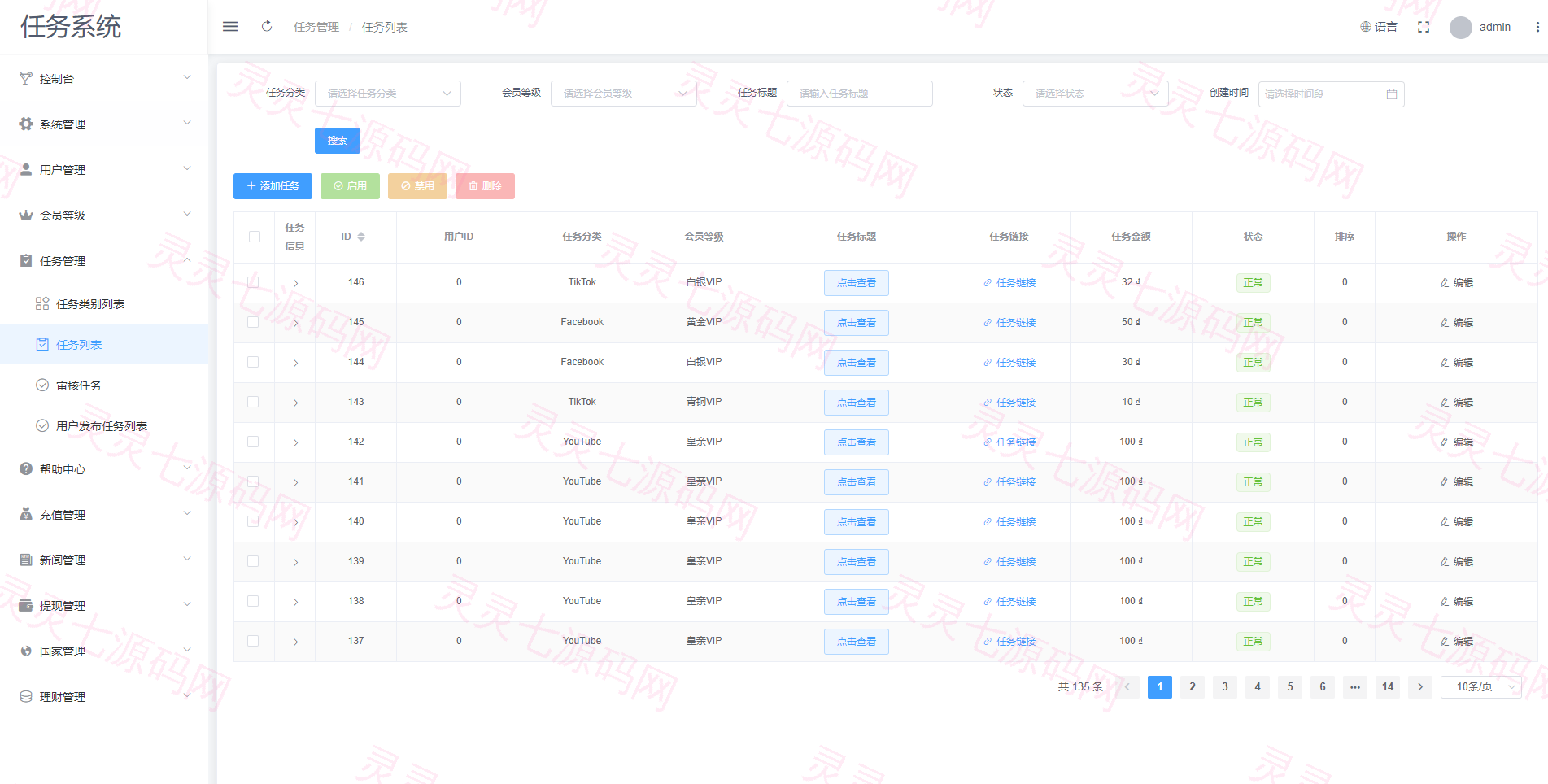This screenshot has height=784, width=1548.
Task: Open the task category dropdown filter
Action: pos(388,94)
